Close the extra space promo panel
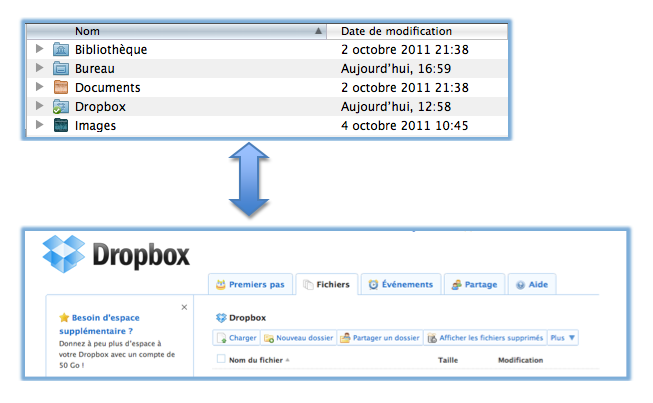 (184, 307)
